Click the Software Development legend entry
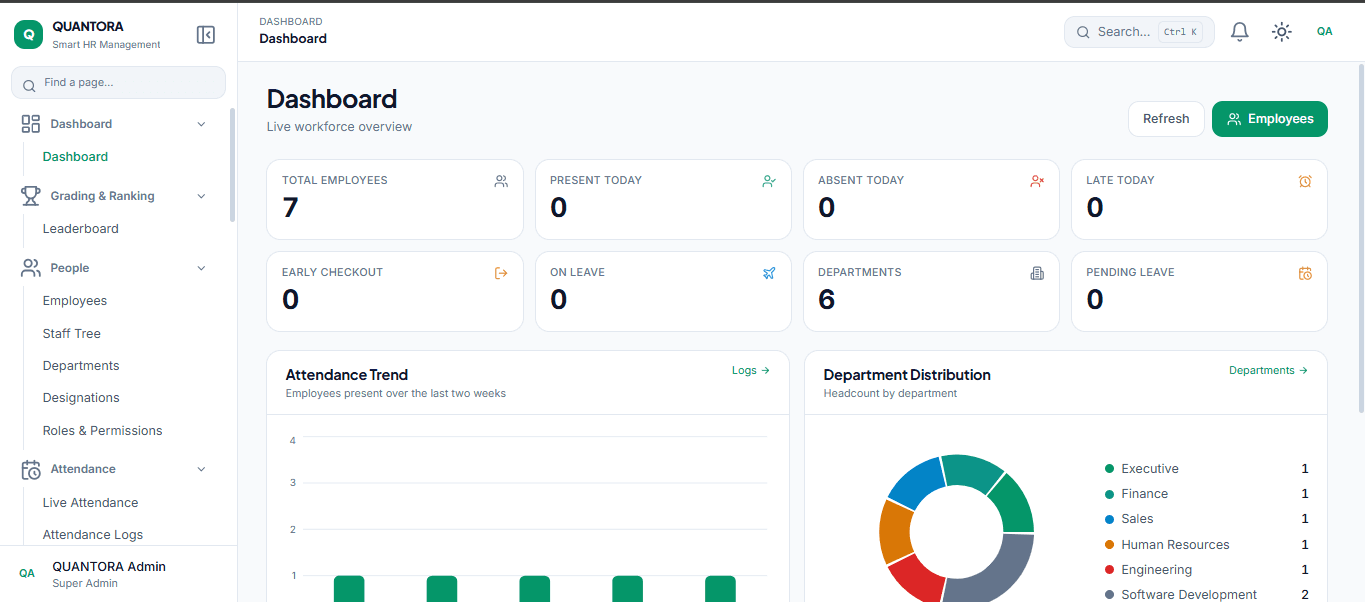1365x602 pixels. [x=1206, y=595]
